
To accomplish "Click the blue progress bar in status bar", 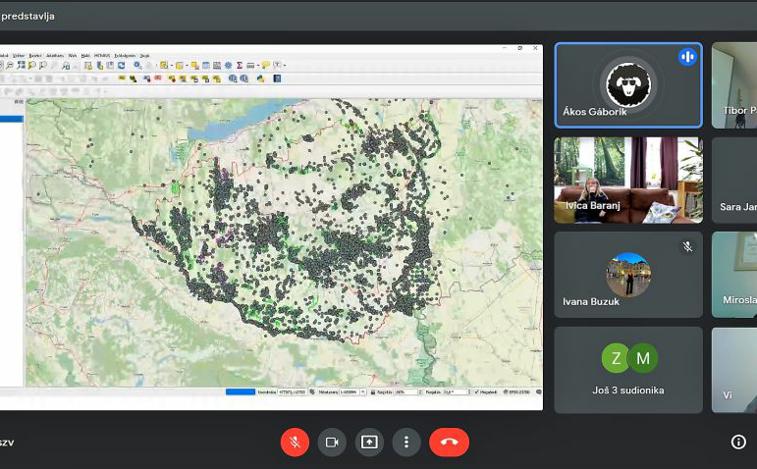I will tap(240, 392).
